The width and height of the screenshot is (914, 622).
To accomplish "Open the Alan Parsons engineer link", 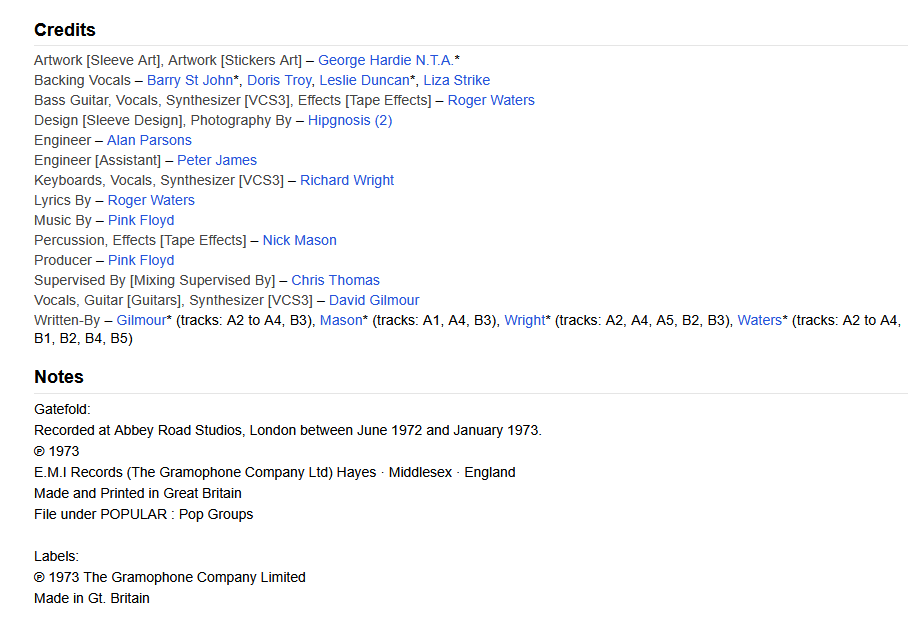I will click(x=149, y=140).
